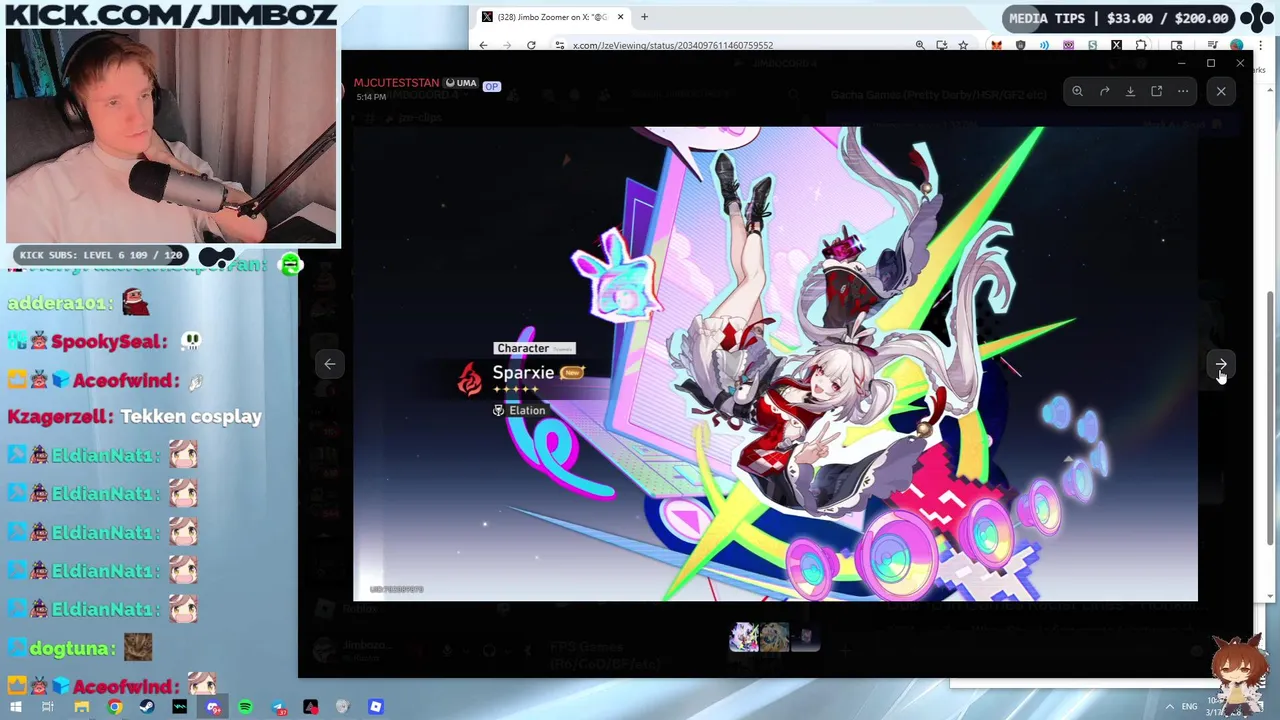Expand the system tray hidden icons chevron
The width and height of the screenshot is (1280, 720).
pyautogui.click(x=1168, y=706)
